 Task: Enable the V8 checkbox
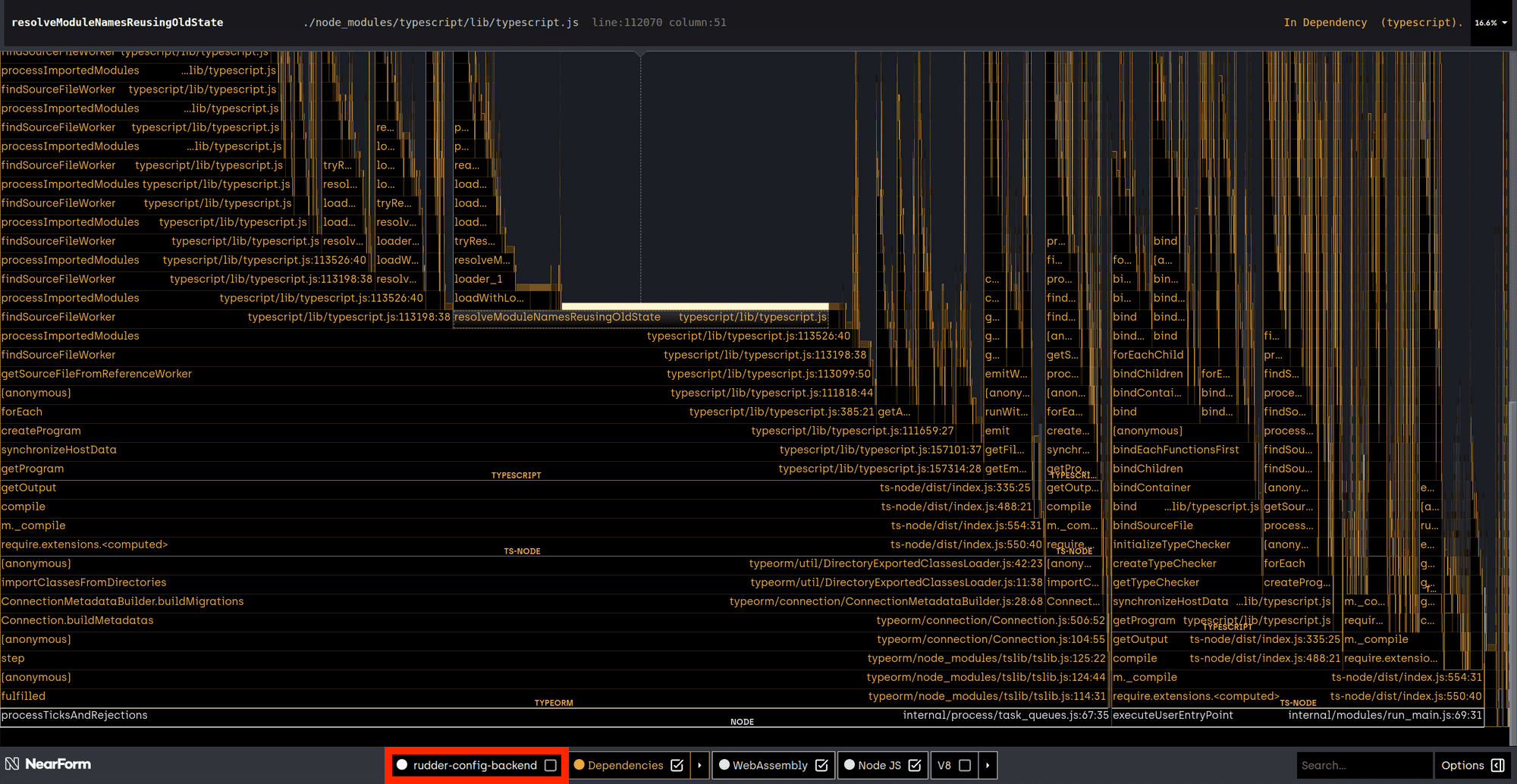tap(965, 765)
